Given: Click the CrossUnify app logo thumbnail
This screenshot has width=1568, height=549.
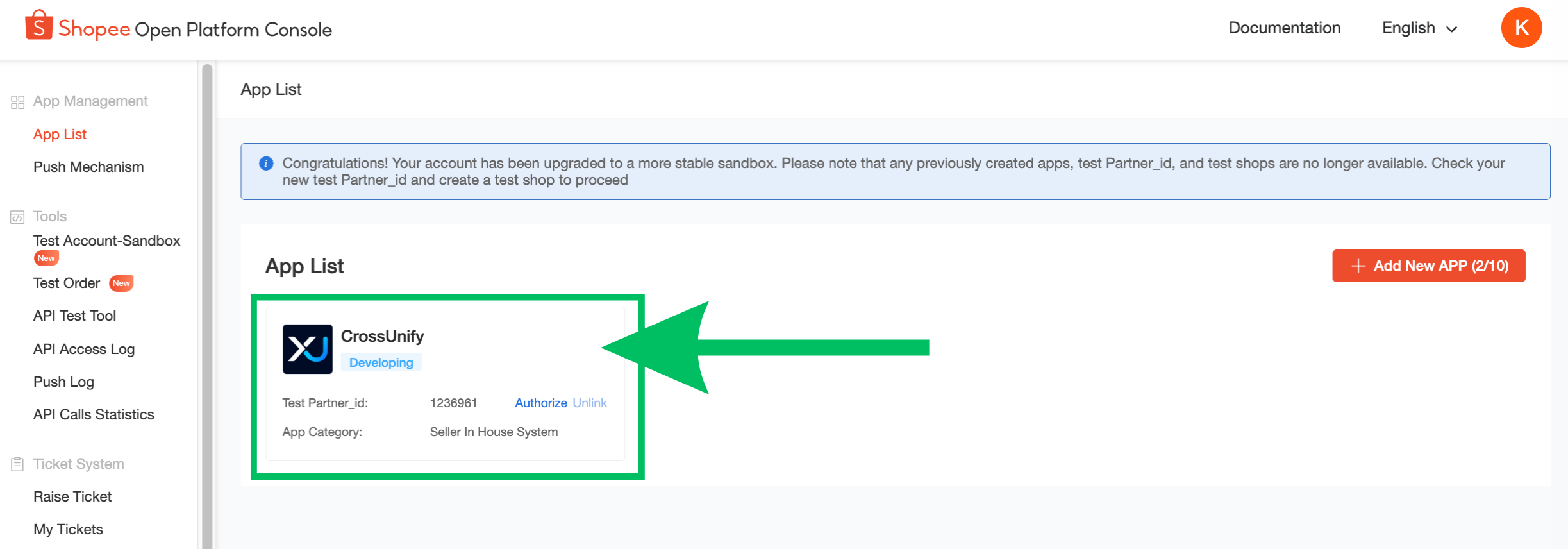Looking at the screenshot, I should click(x=308, y=349).
